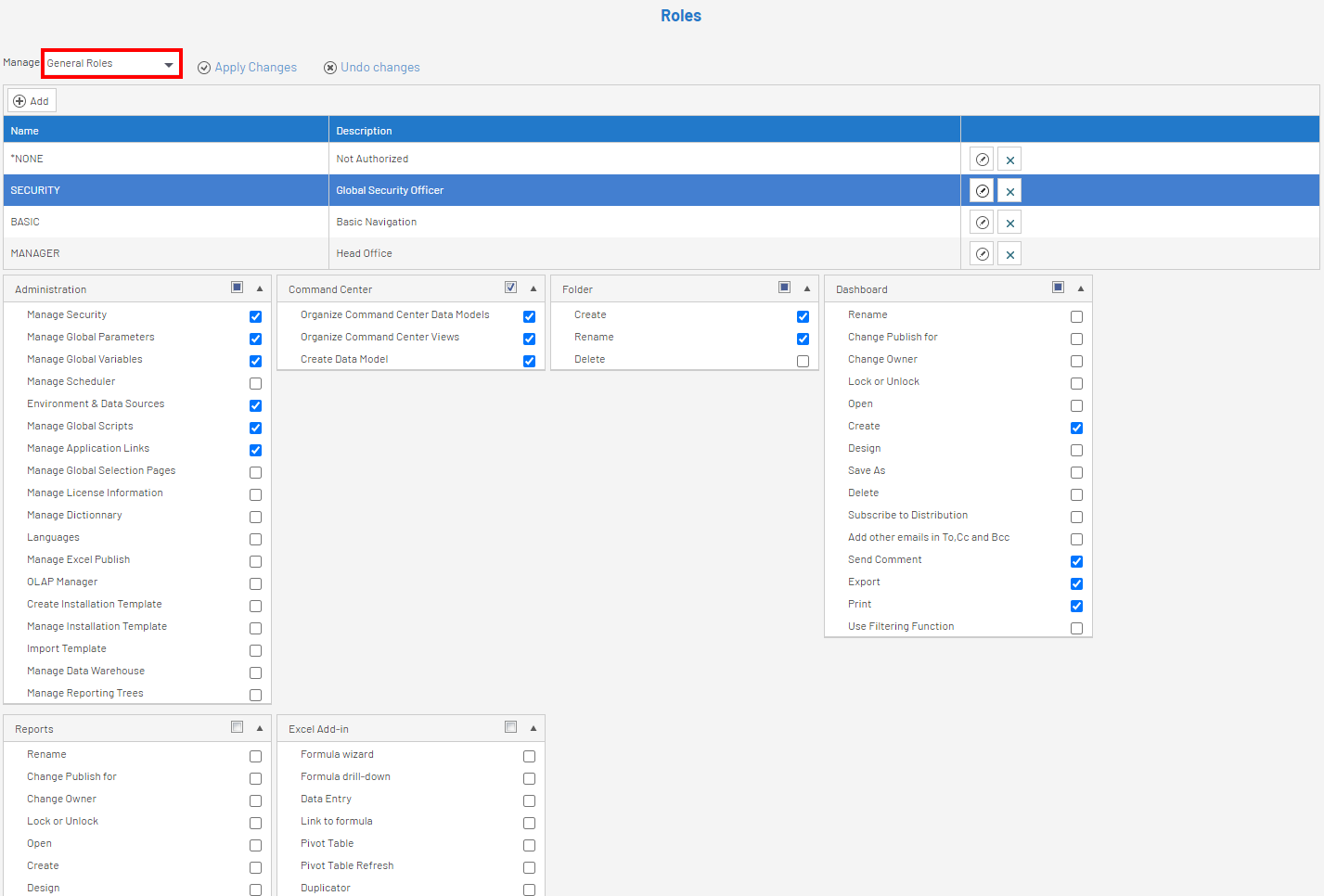1324x896 pixels.
Task: Click the edit icon for BASIC role
Action: coord(982,223)
